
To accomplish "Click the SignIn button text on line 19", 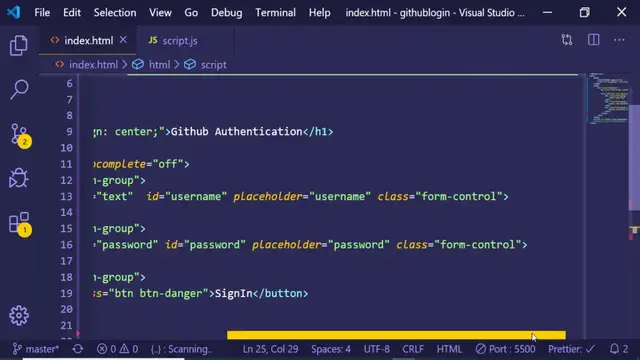I will pos(233,293).
